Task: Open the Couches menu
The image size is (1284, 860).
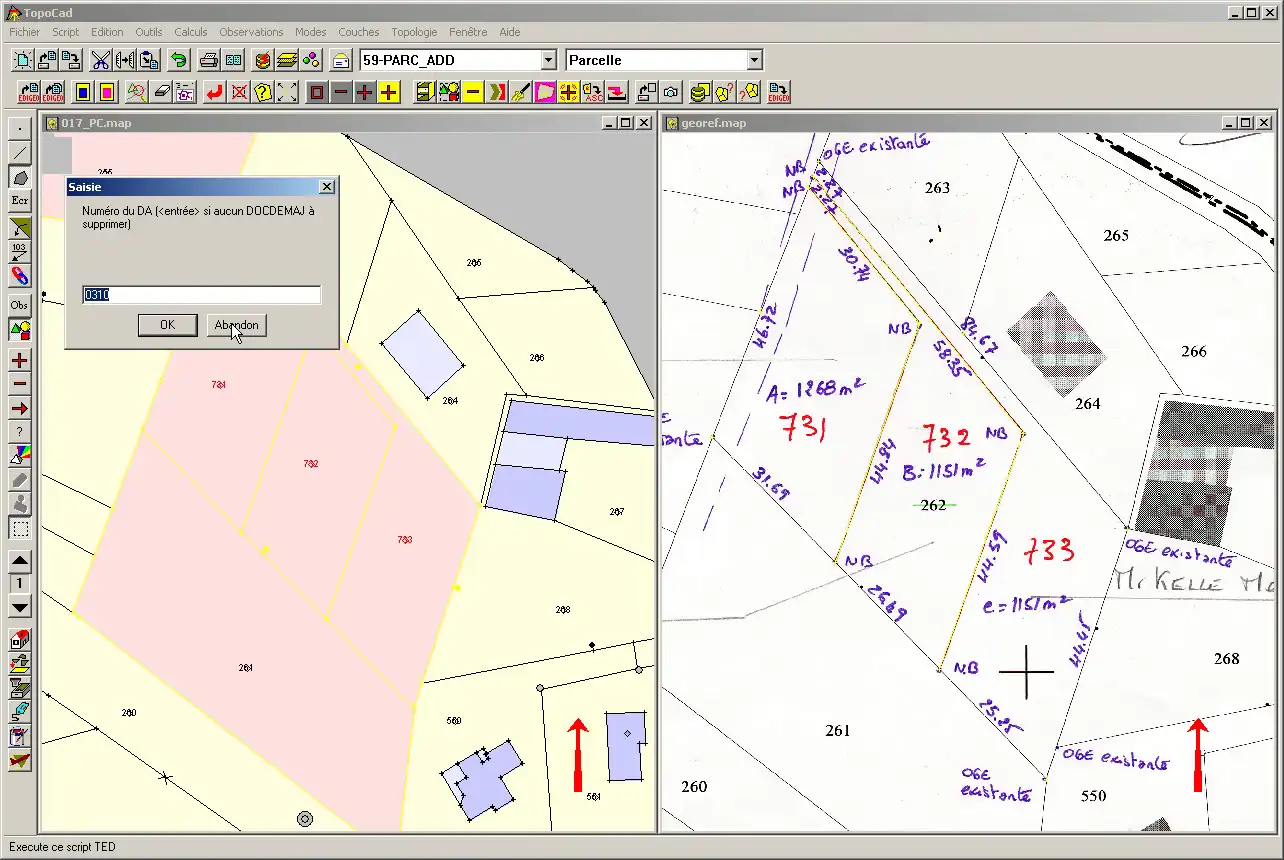Action: click(x=359, y=32)
